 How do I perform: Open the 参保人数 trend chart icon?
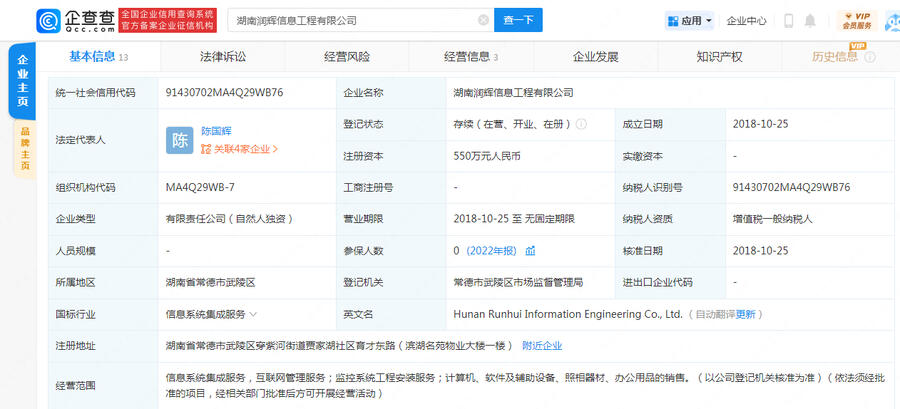[531, 250]
